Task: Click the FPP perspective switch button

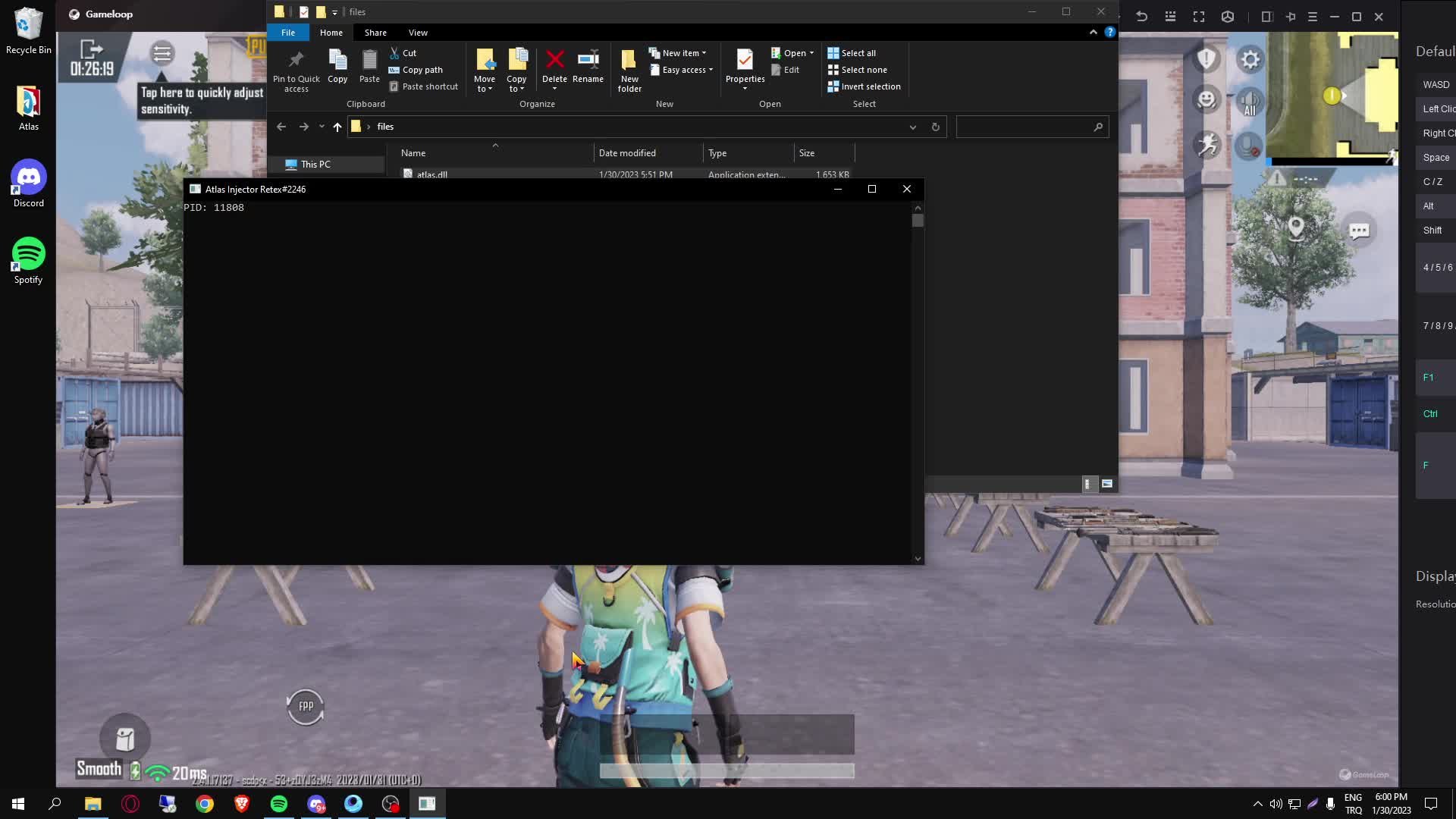Action: (306, 707)
